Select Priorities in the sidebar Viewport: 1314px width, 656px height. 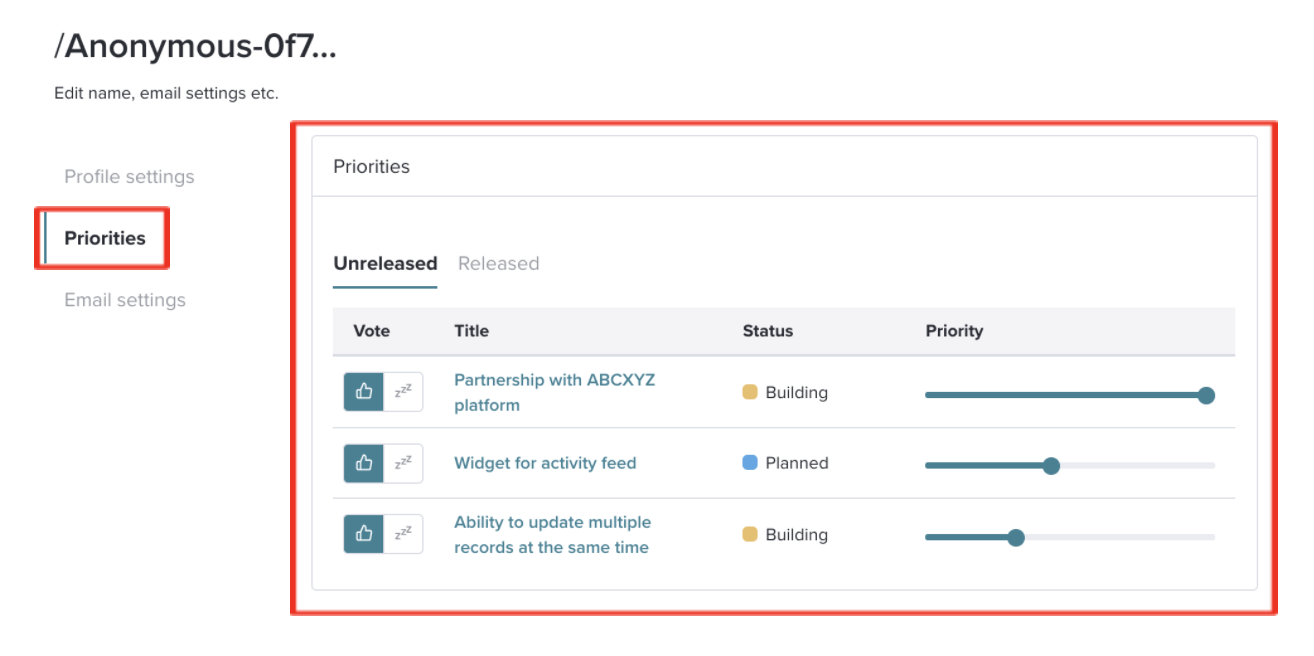click(x=105, y=238)
